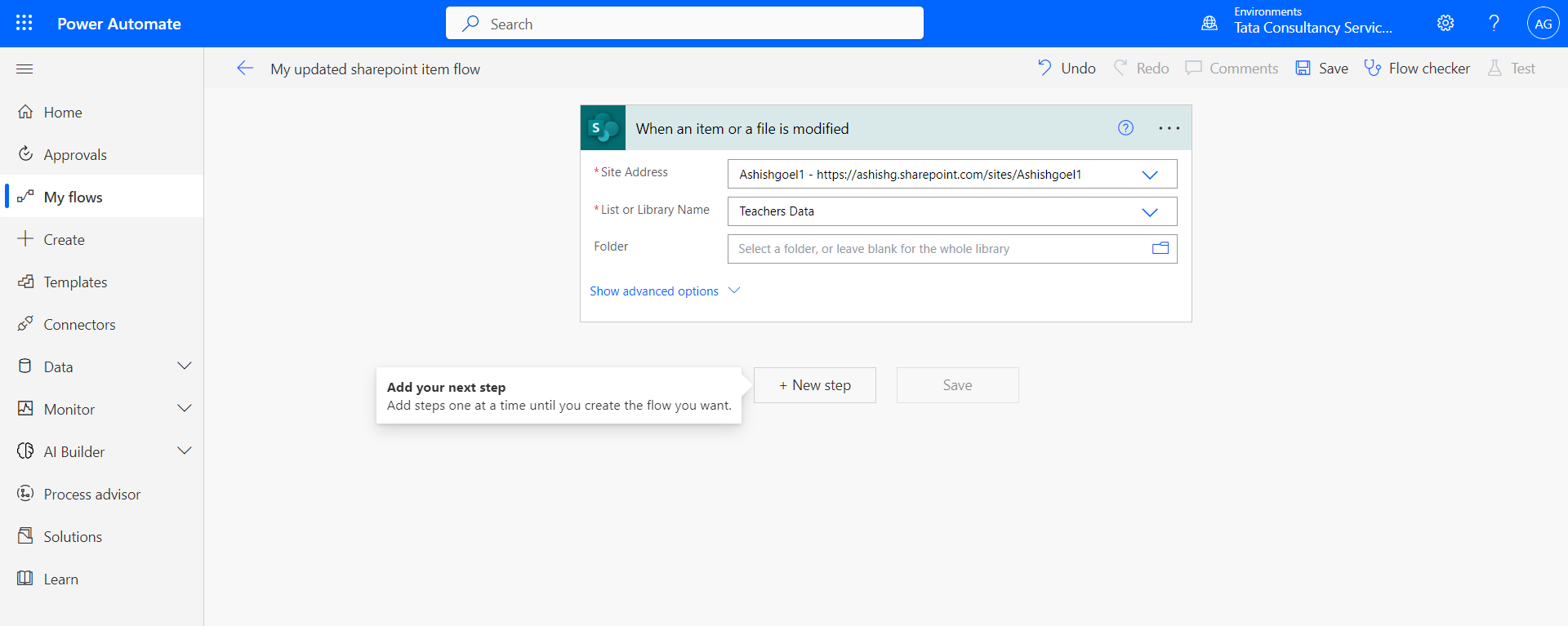
Task: Open the Templates page
Action: coord(75,282)
